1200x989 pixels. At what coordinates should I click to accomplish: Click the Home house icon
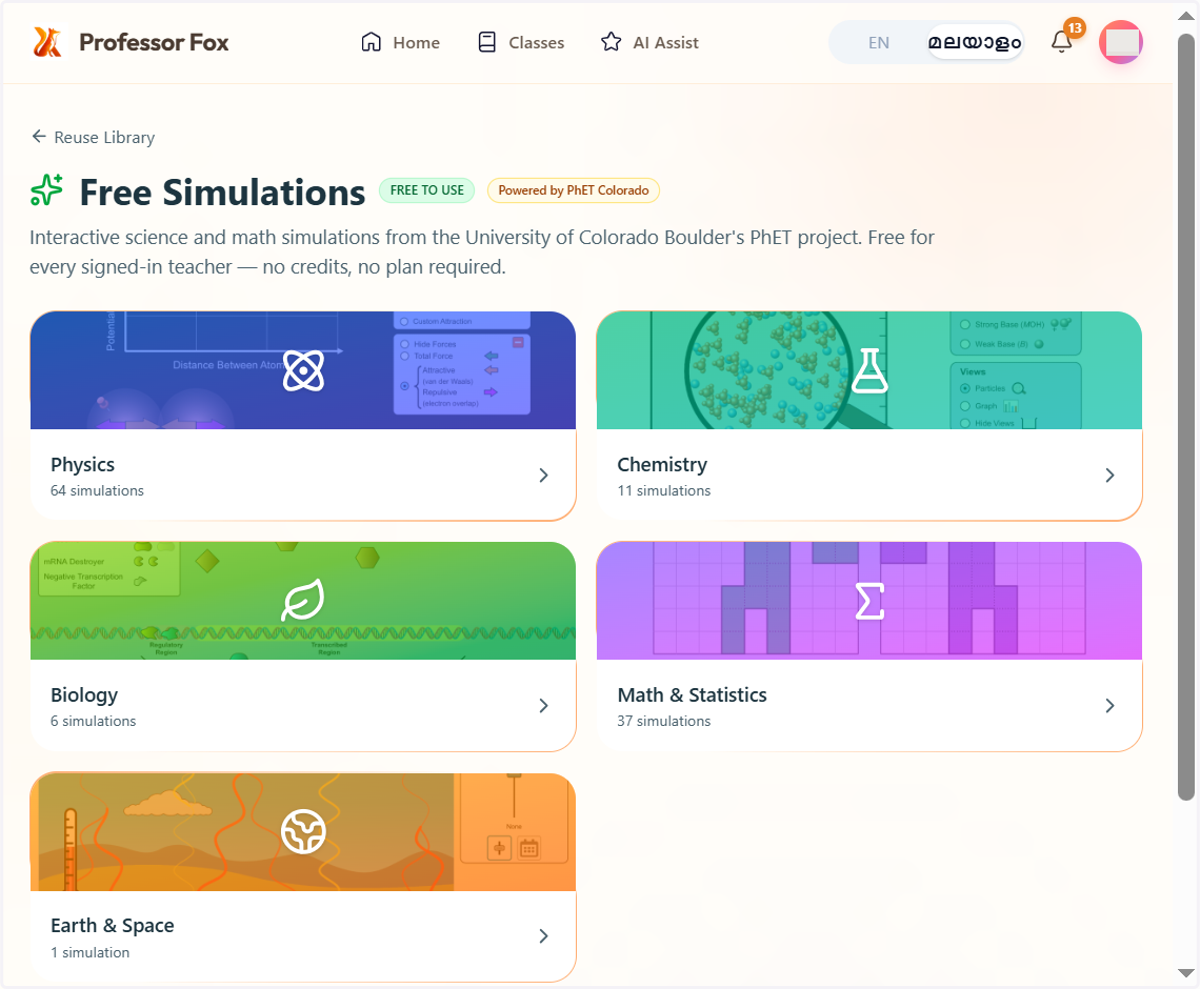tap(372, 42)
